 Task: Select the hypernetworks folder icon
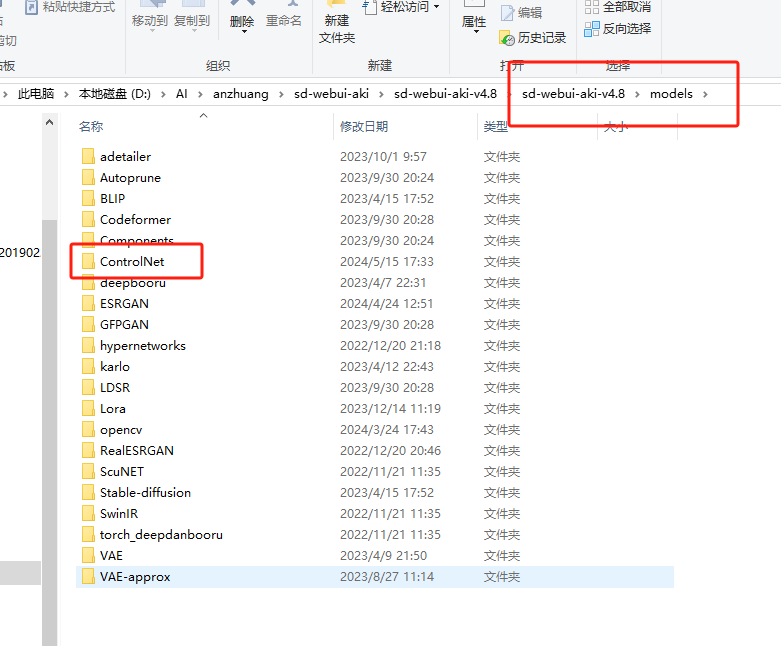(88, 345)
